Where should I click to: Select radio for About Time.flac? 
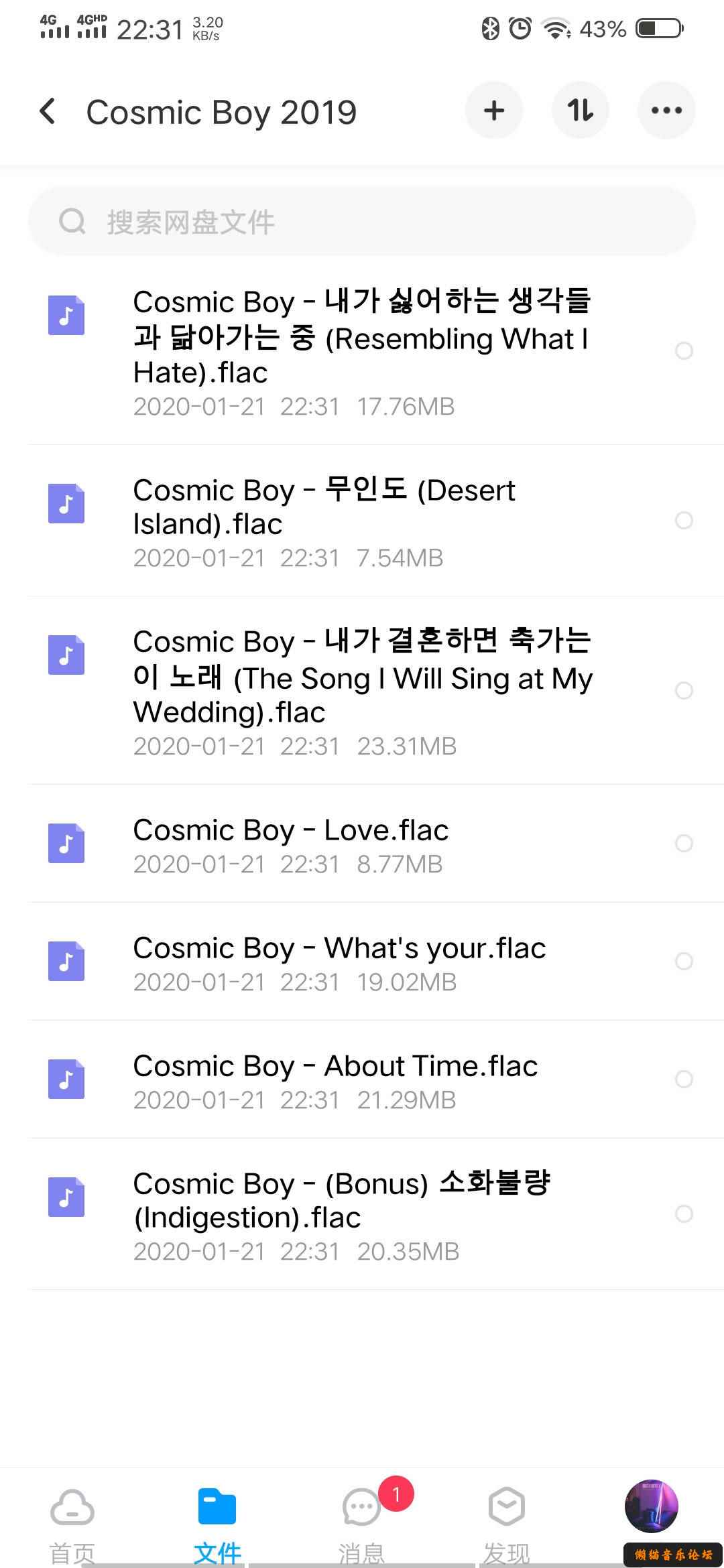click(x=684, y=1079)
